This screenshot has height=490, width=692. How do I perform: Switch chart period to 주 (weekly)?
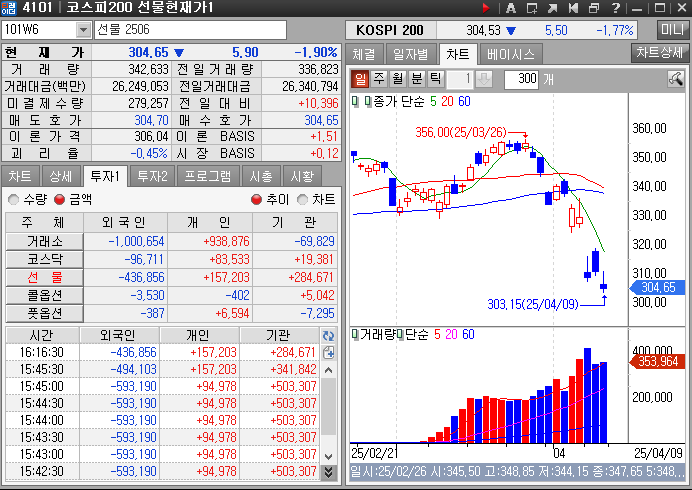coord(379,79)
